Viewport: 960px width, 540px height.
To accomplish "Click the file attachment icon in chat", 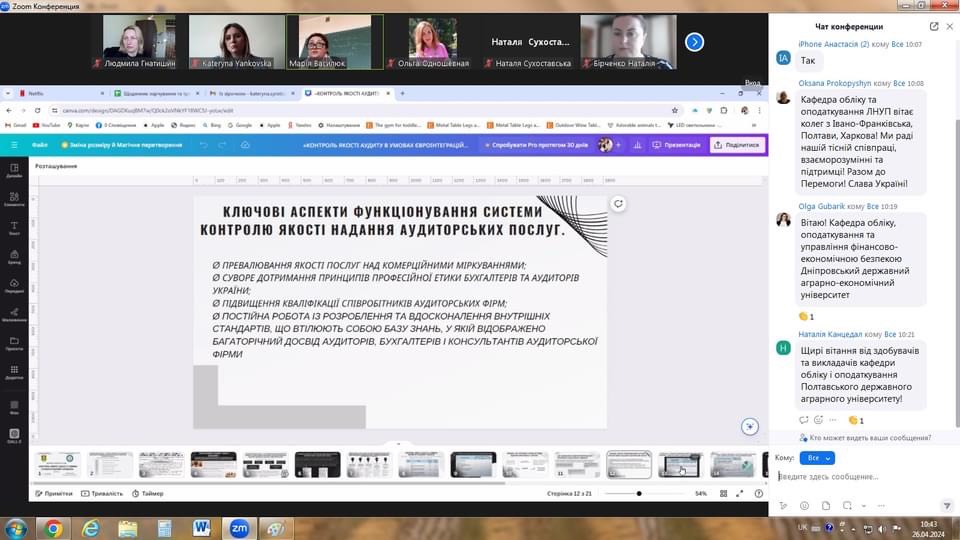I will click(826, 506).
